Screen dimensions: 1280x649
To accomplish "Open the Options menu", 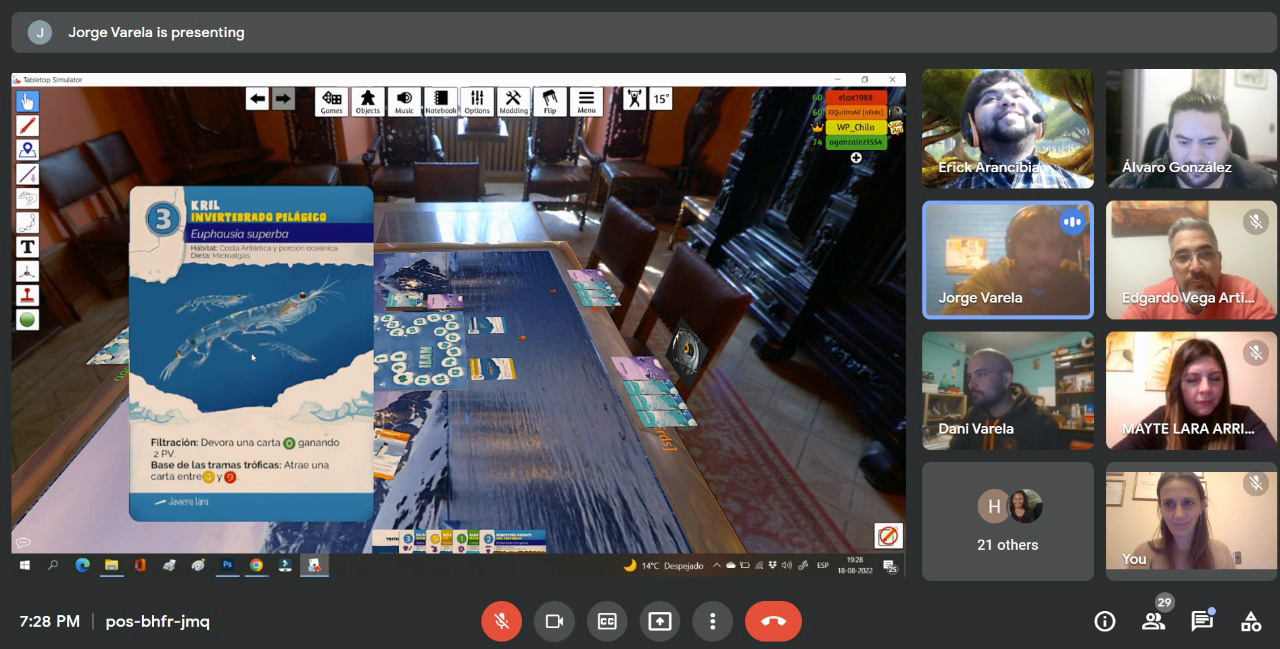I will click(x=477, y=102).
